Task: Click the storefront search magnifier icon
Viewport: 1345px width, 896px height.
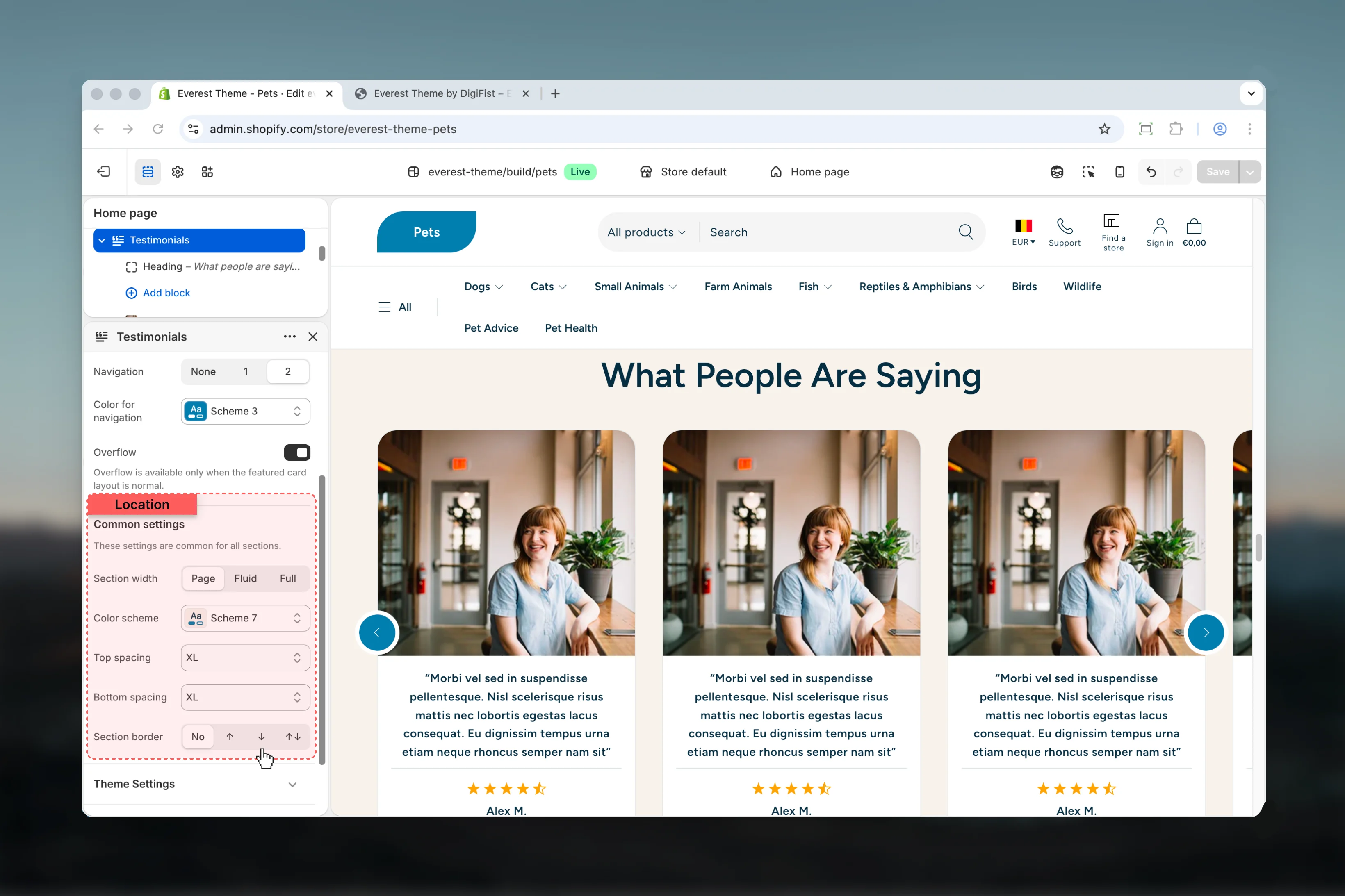Action: (965, 232)
